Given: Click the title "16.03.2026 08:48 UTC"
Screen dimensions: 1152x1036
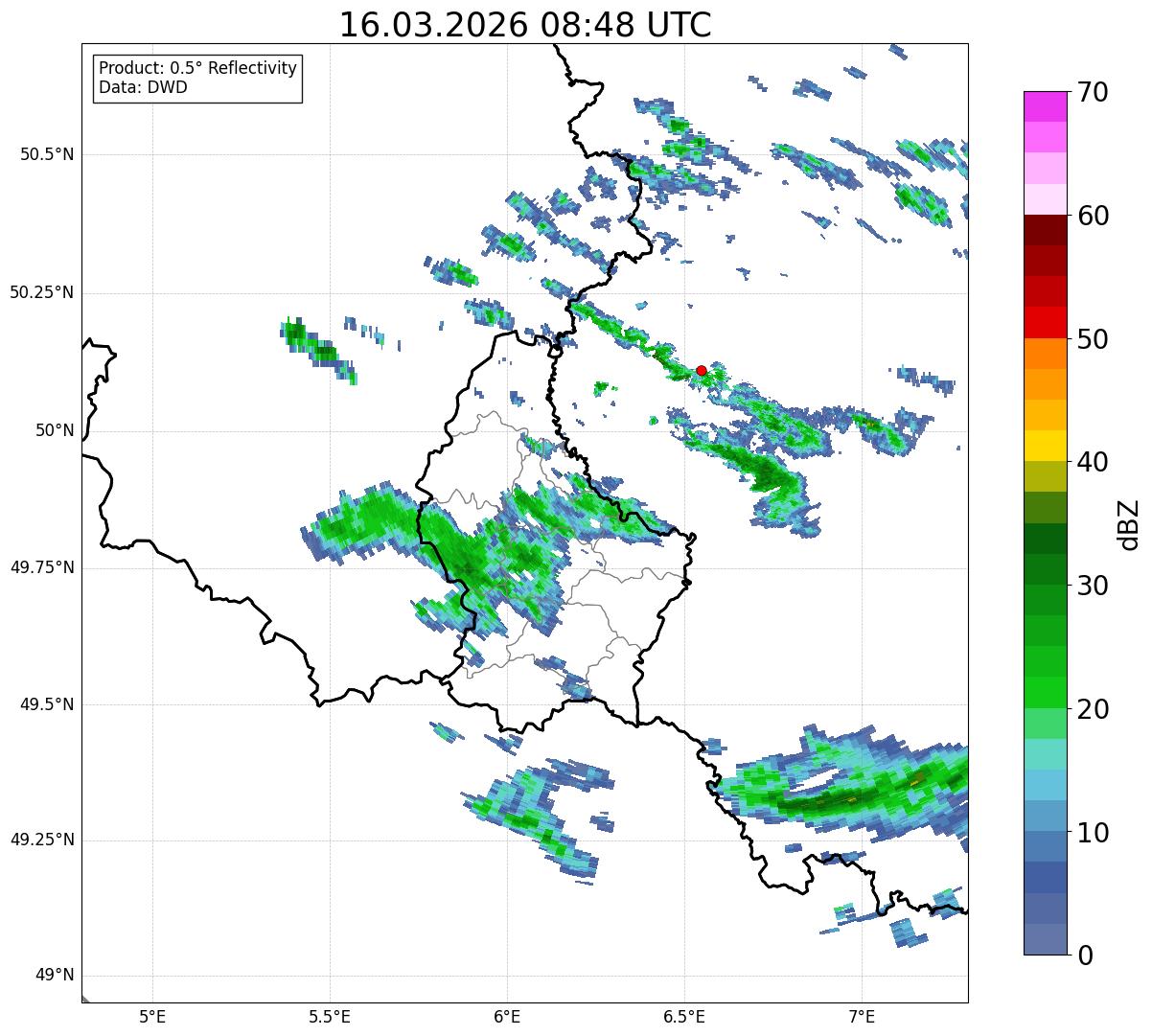Looking at the screenshot, I should (525, 25).
